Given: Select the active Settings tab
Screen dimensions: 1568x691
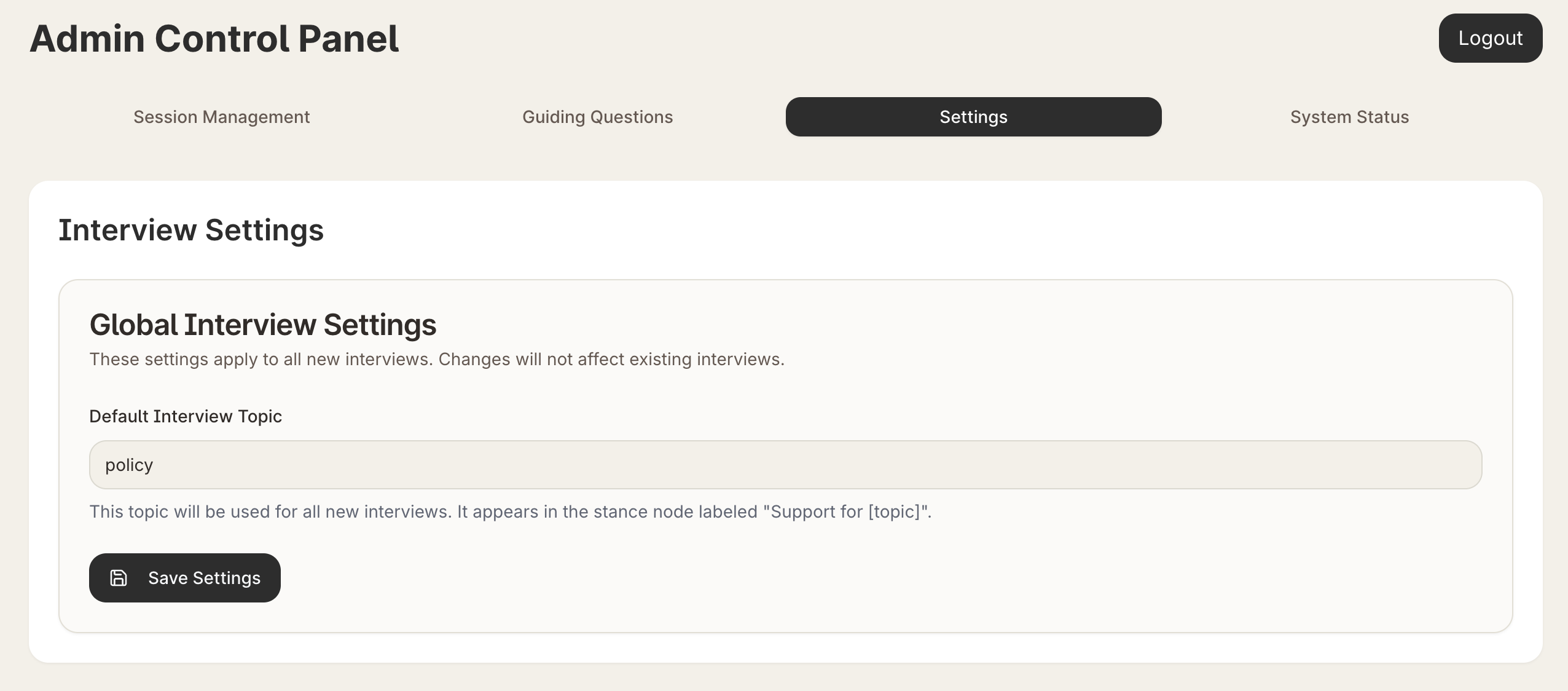Looking at the screenshot, I should (973, 117).
